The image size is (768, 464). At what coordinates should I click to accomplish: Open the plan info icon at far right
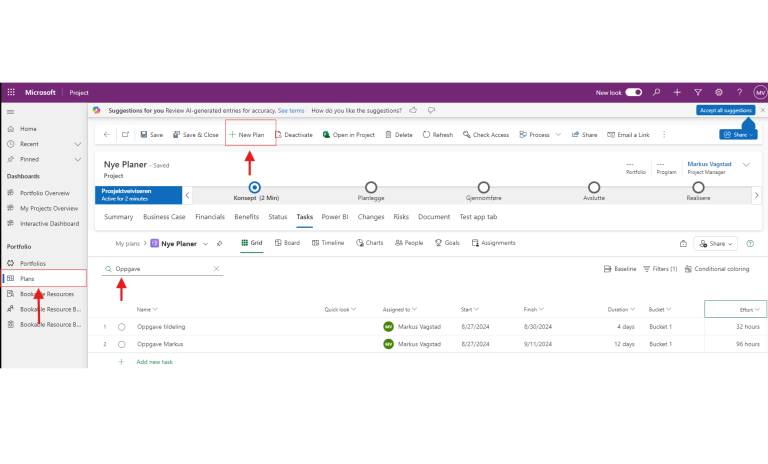(750, 244)
